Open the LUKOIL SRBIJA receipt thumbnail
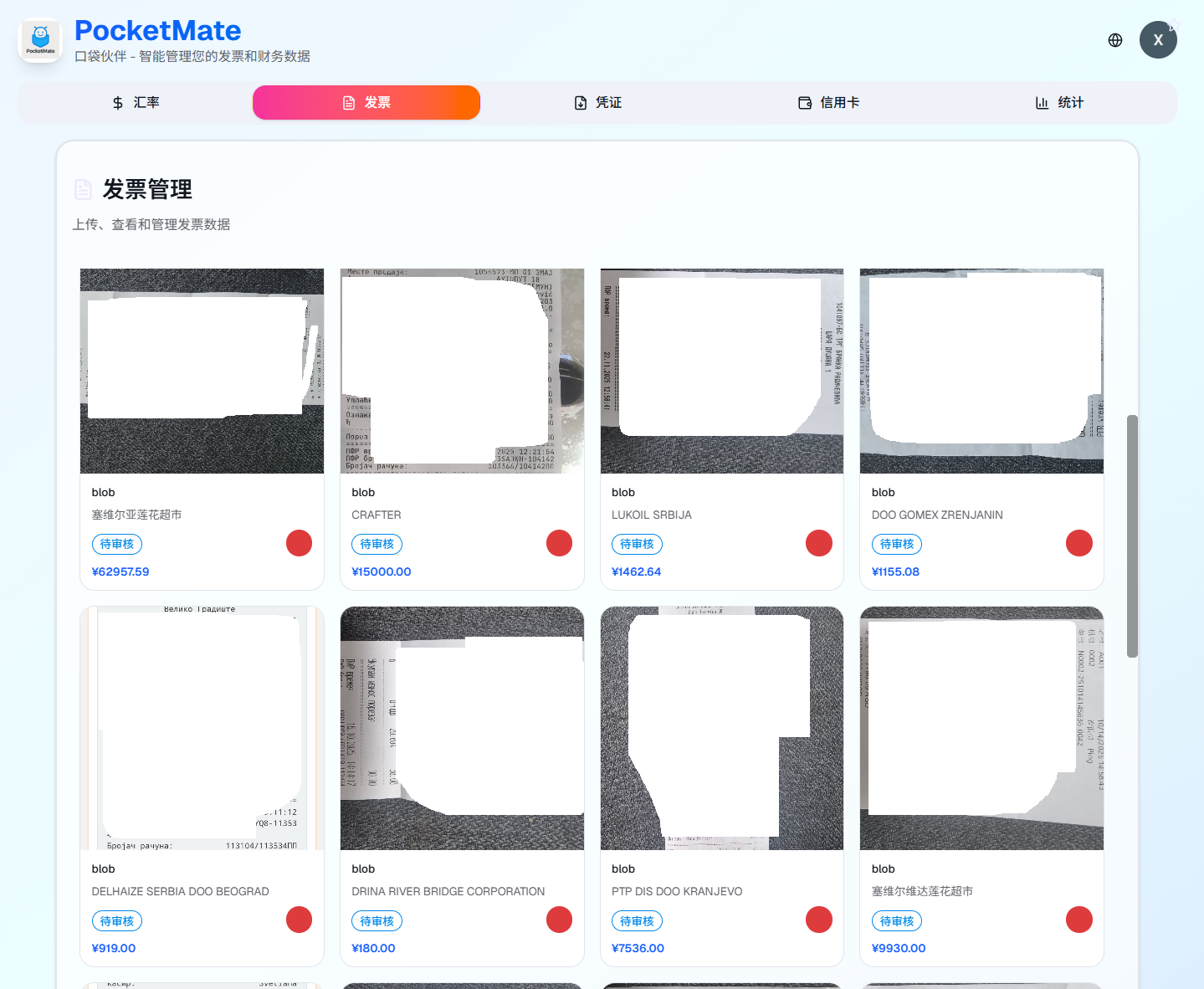The height and width of the screenshot is (989, 1204). coord(721,371)
